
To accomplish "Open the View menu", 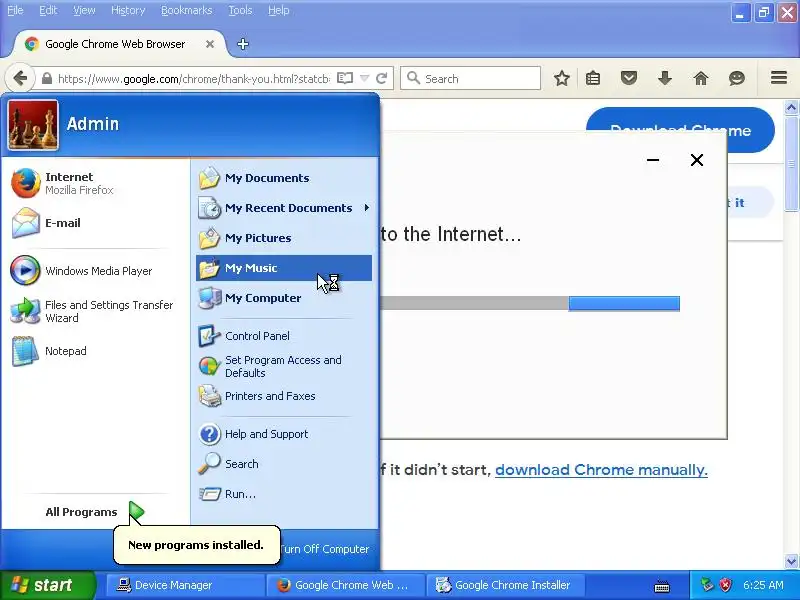I will pyautogui.click(x=84, y=10).
